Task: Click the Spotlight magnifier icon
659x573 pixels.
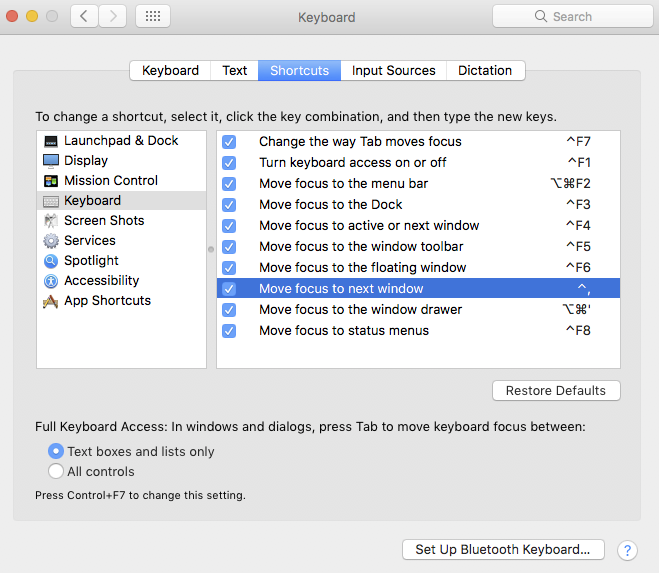Action: [51, 261]
